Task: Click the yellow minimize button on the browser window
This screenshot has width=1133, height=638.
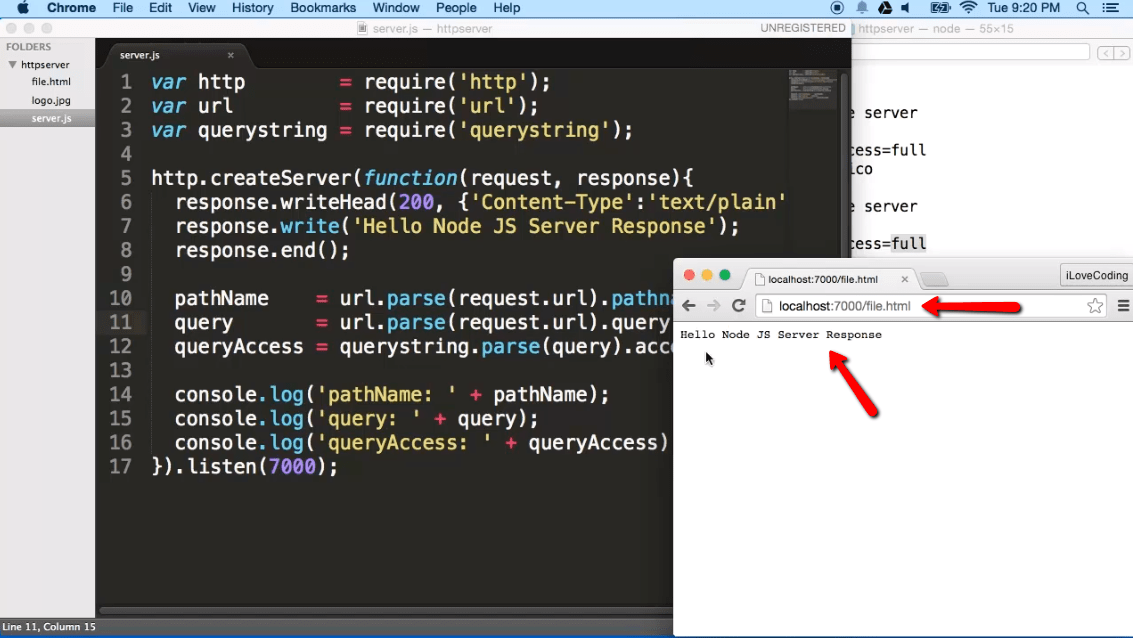Action: point(705,273)
